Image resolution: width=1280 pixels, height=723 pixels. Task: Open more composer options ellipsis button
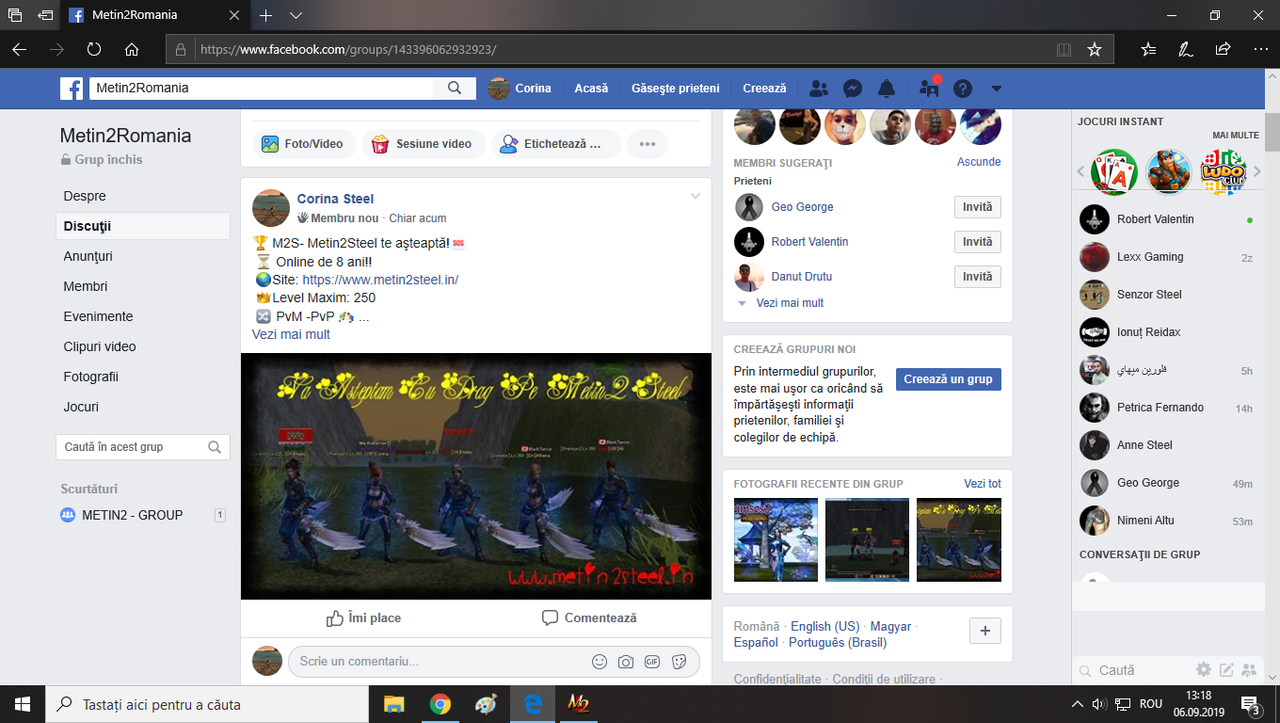647,144
